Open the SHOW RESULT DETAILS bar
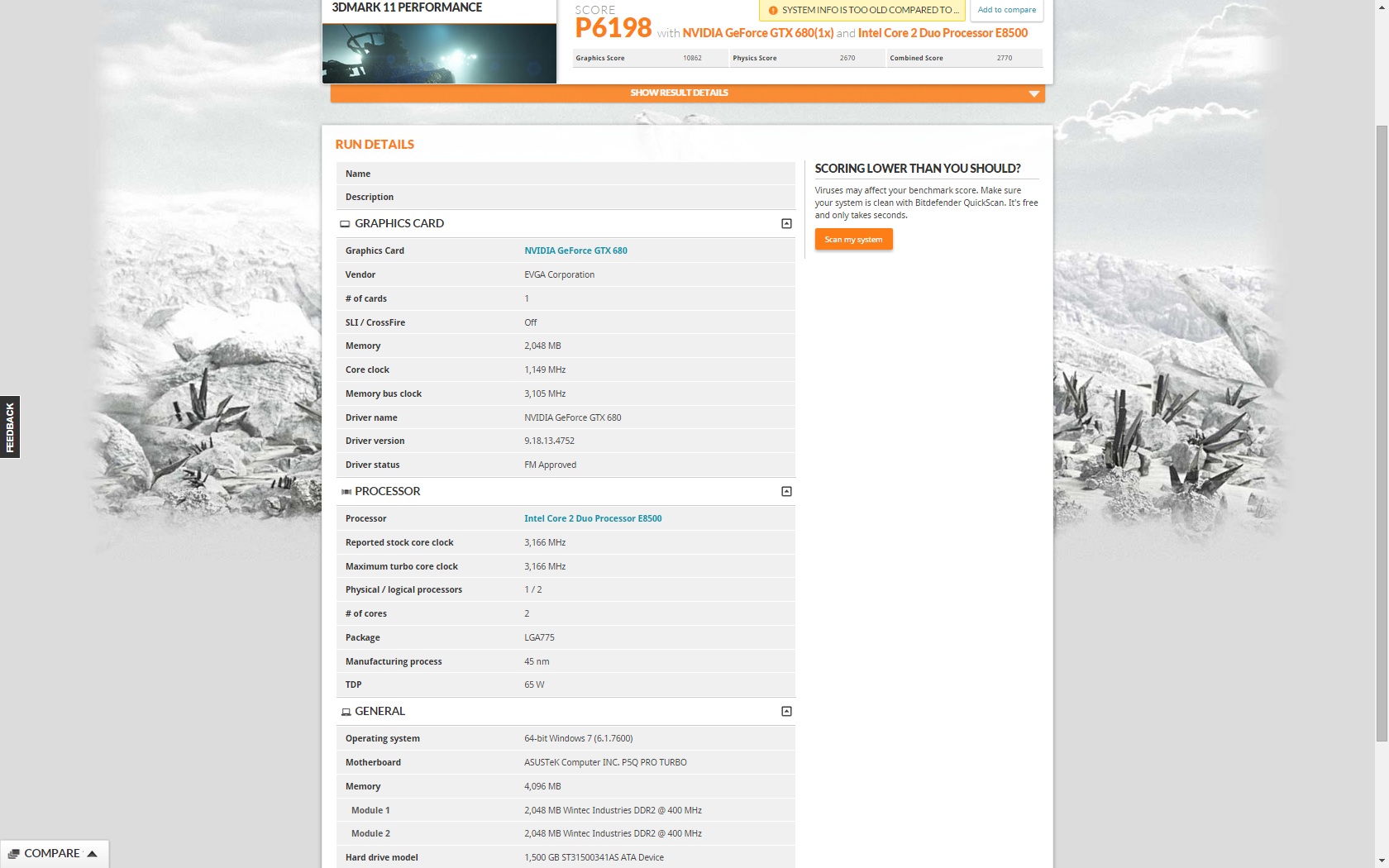This screenshot has height=868, width=1389. pyautogui.click(x=687, y=93)
